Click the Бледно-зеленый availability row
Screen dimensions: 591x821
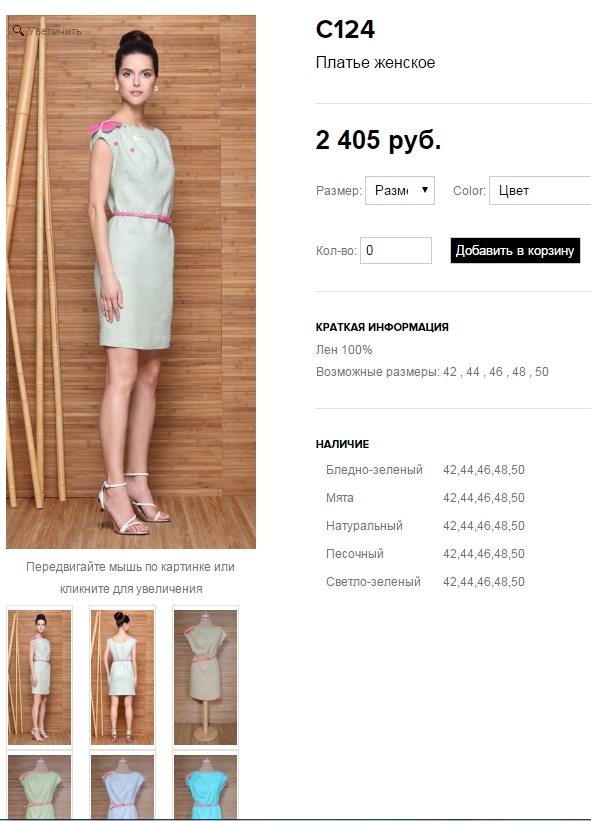pos(425,470)
